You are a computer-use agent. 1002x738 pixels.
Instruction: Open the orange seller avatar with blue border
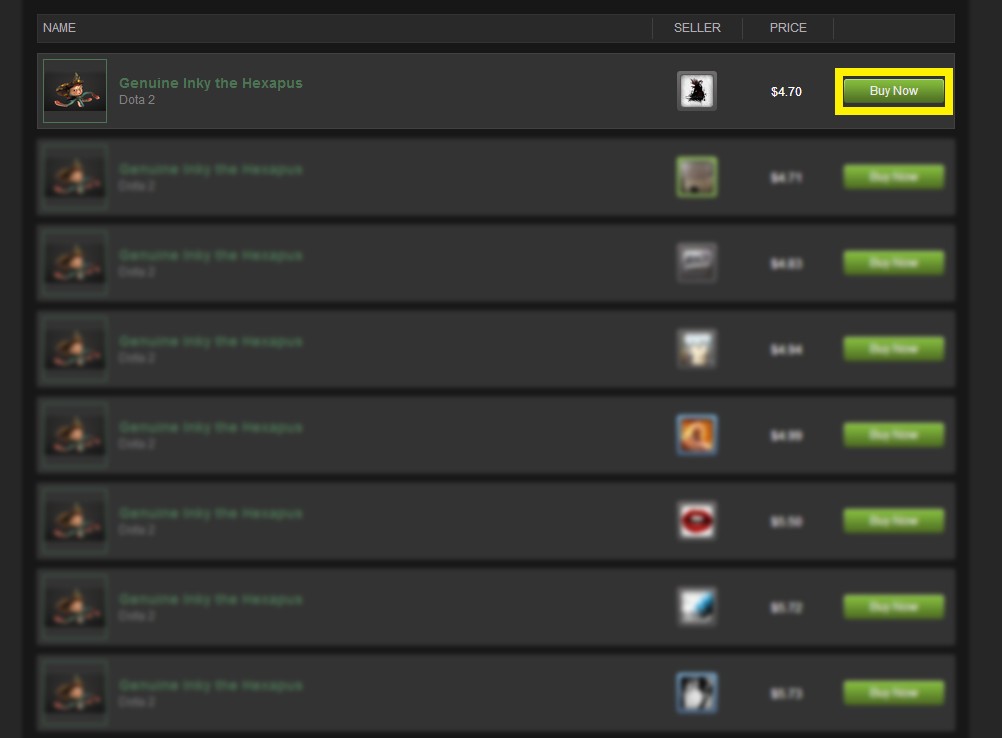pos(697,435)
